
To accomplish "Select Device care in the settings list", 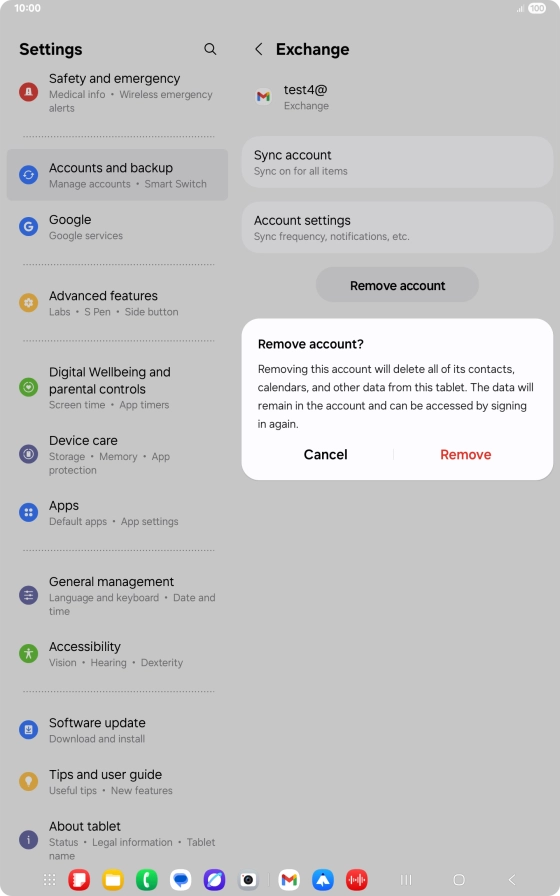I will tap(117, 455).
